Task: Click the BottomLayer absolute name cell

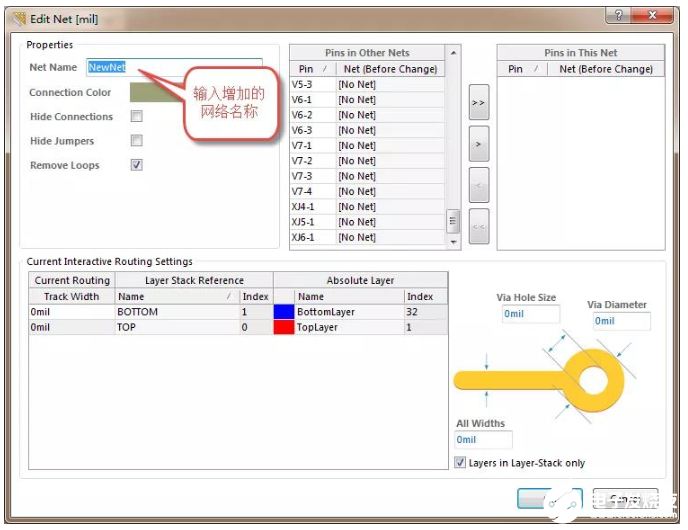Action: pyautogui.click(x=349, y=312)
